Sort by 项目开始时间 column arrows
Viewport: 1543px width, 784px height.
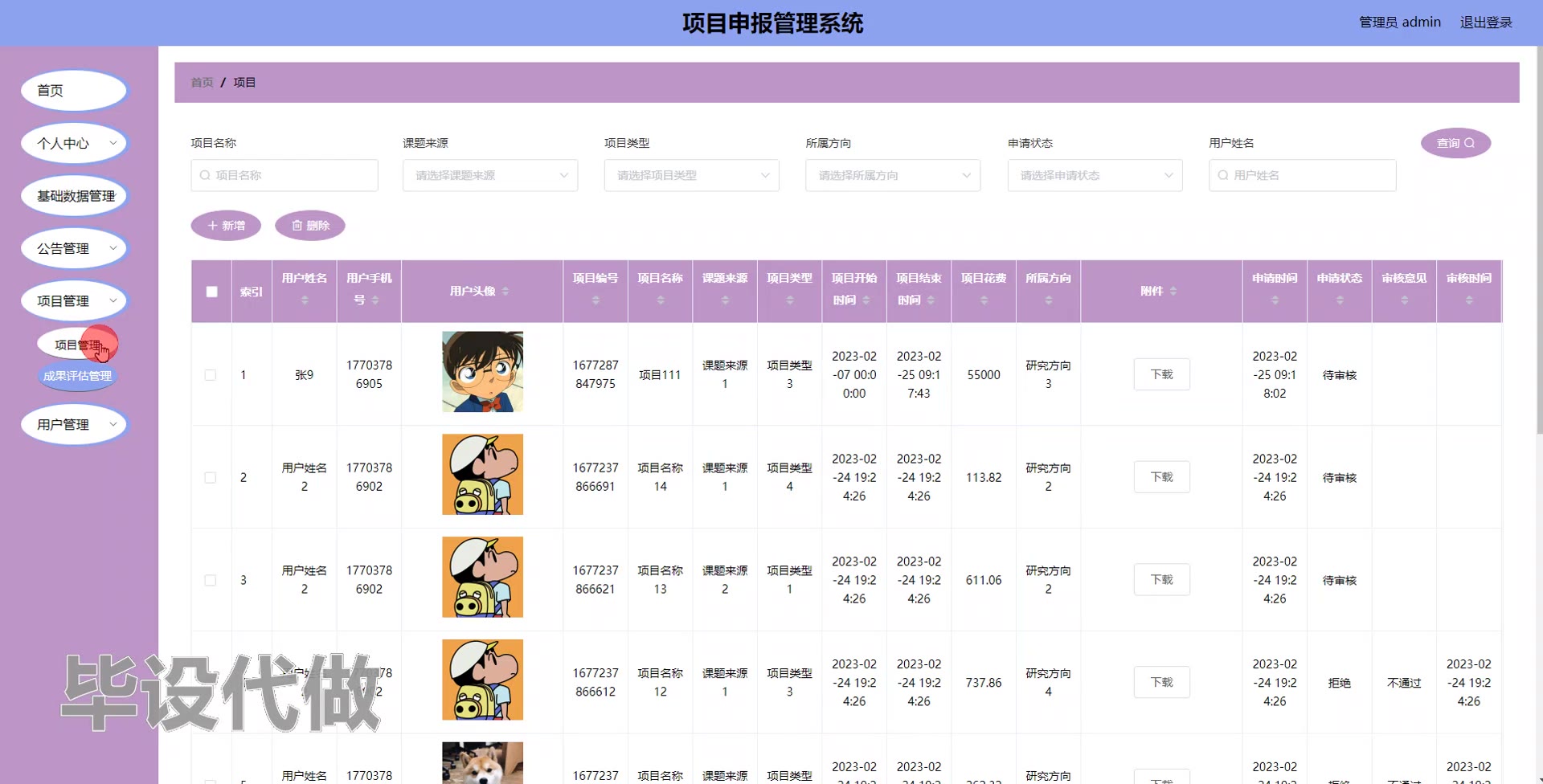866,300
